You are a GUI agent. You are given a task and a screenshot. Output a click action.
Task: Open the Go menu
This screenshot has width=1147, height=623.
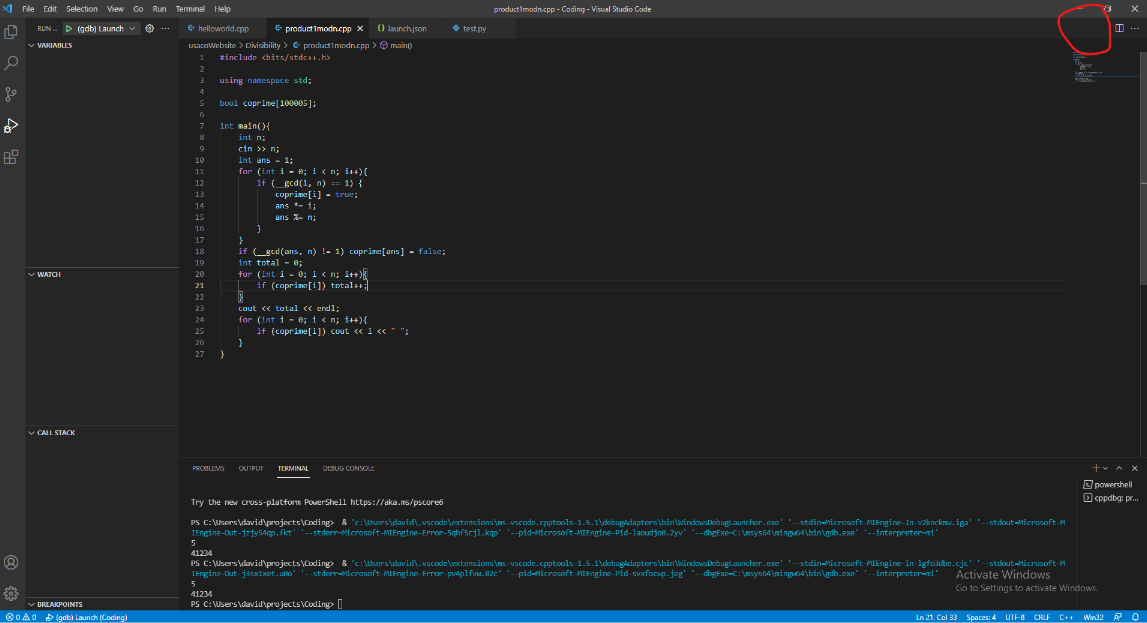pyautogui.click(x=138, y=9)
